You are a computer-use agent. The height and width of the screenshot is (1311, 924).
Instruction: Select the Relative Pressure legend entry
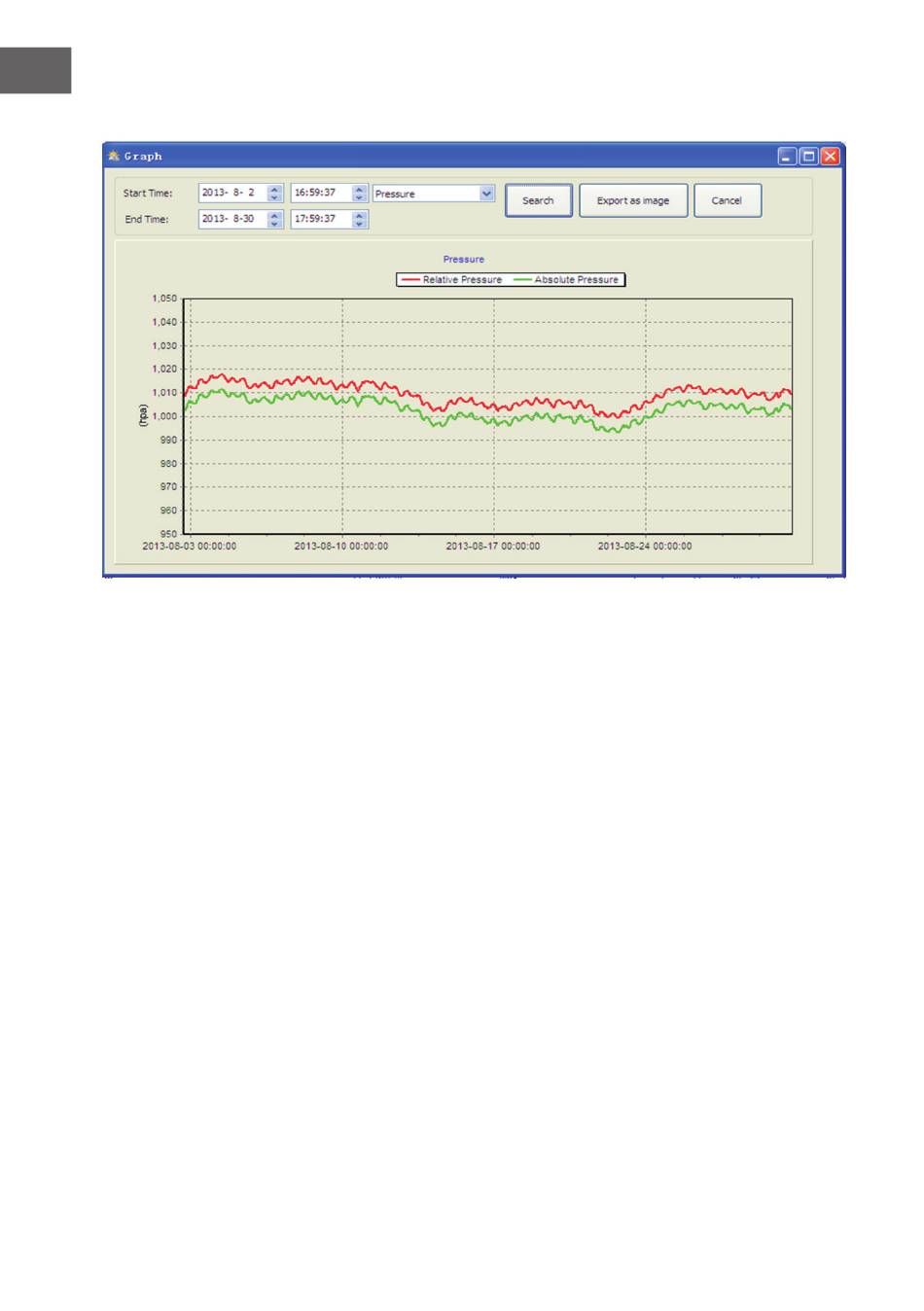click(x=451, y=279)
